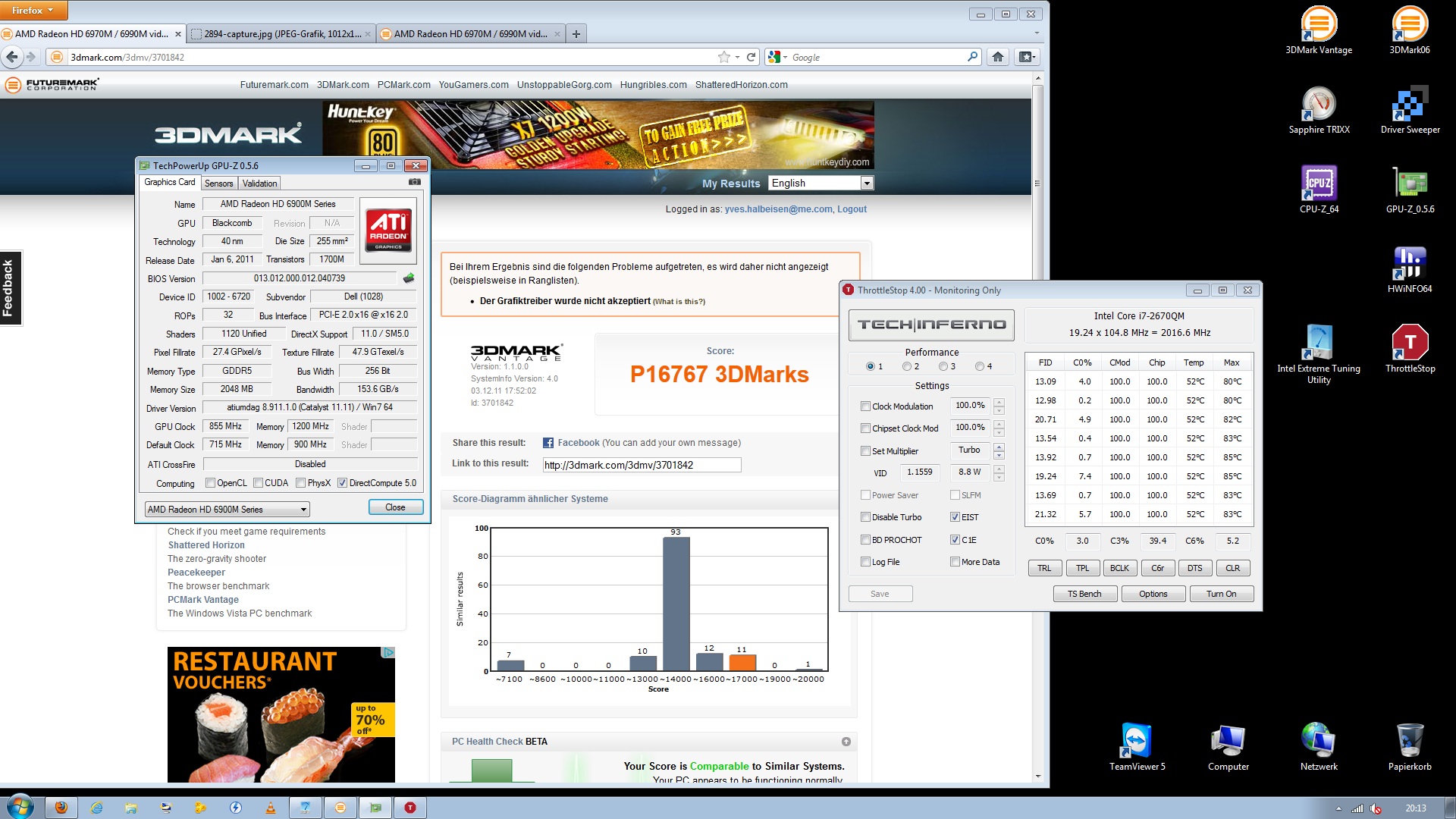Open Papierkorb recycle bin

(1410, 747)
